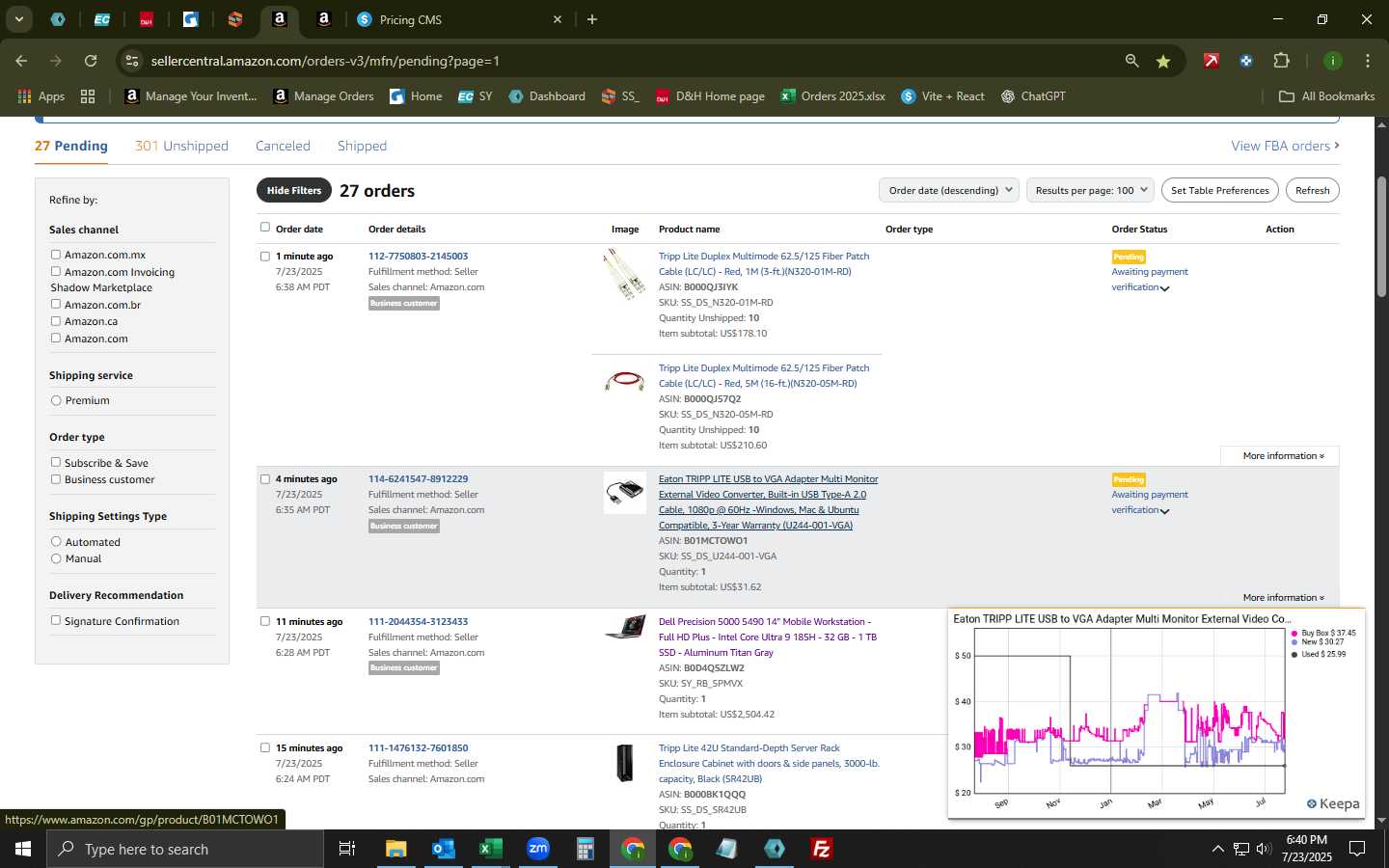
Task: Open the Dell Precision 5000 5490 product link
Action: [768, 637]
